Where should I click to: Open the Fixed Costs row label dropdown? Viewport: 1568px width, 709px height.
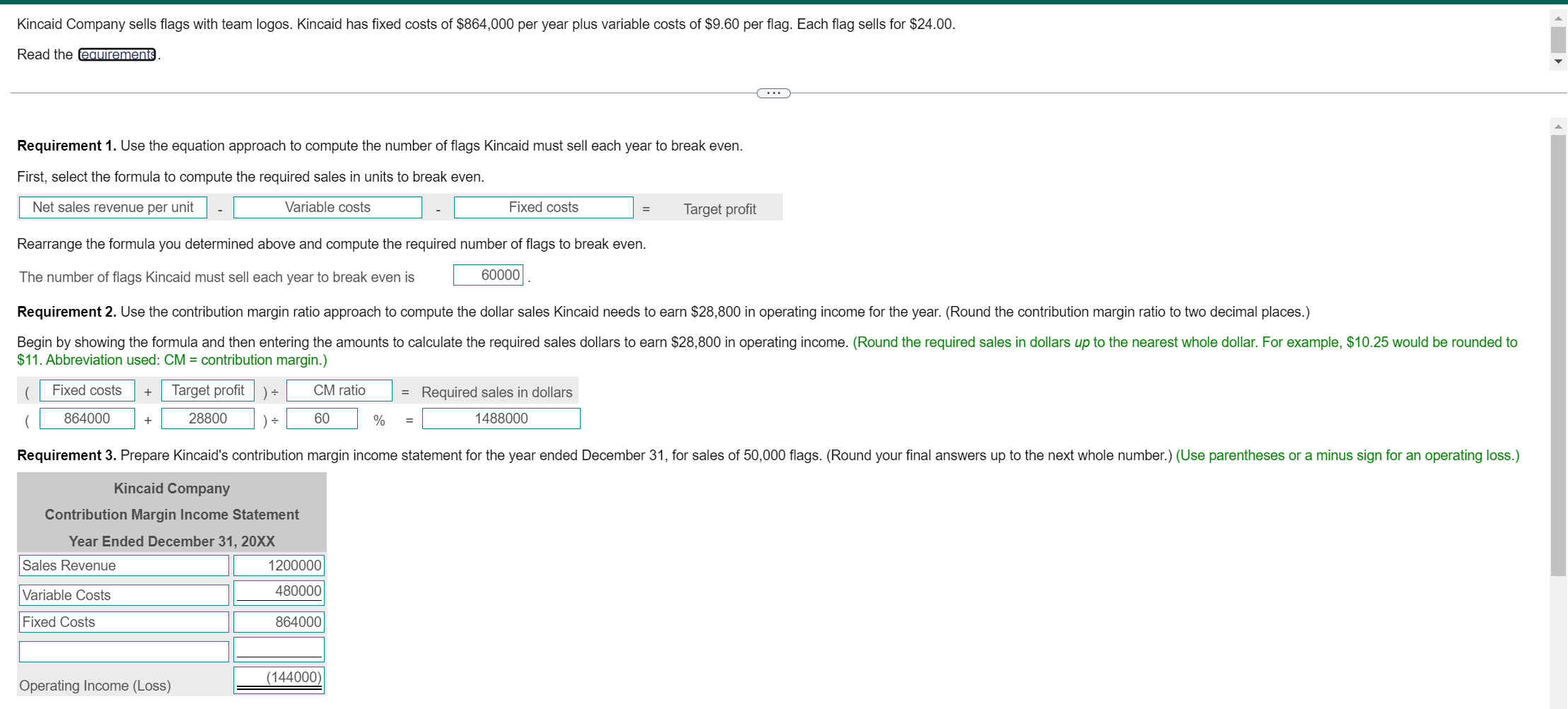pos(124,622)
